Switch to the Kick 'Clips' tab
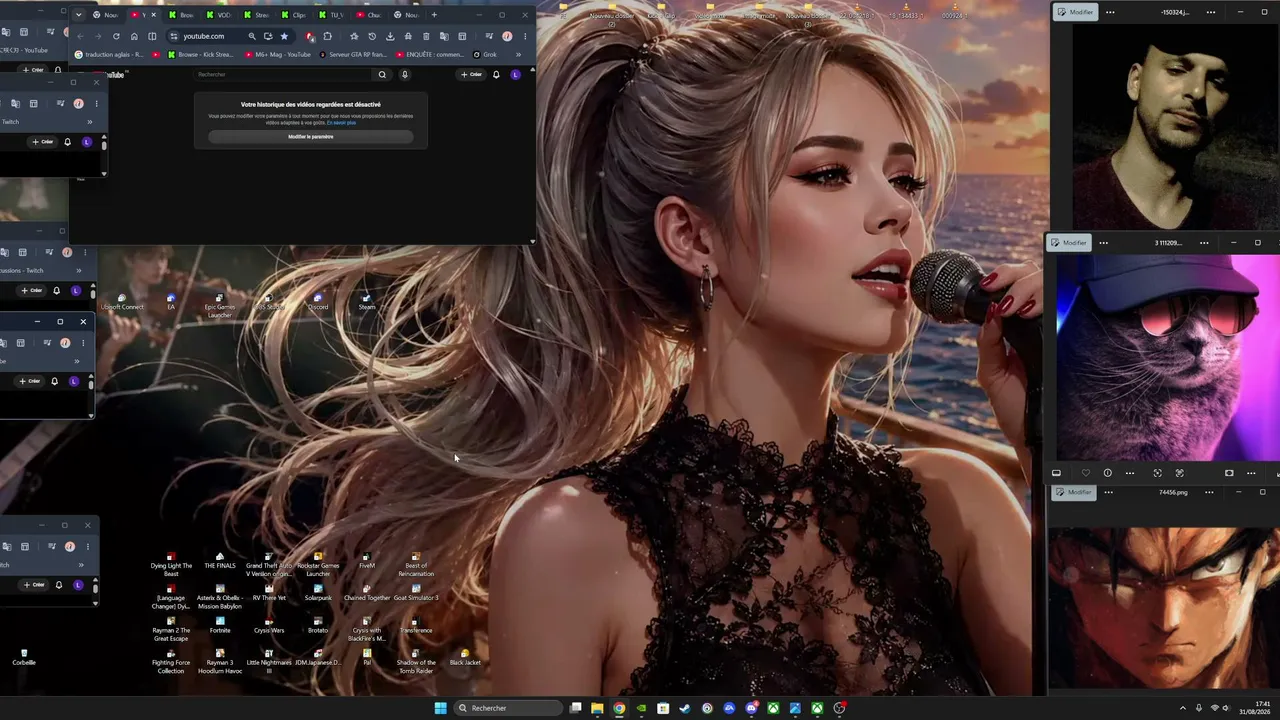Image resolution: width=1280 pixels, height=720 pixels. coord(294,15)
